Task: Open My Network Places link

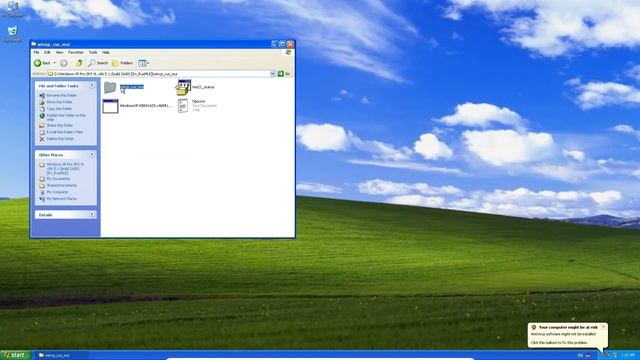Action: 61,198
